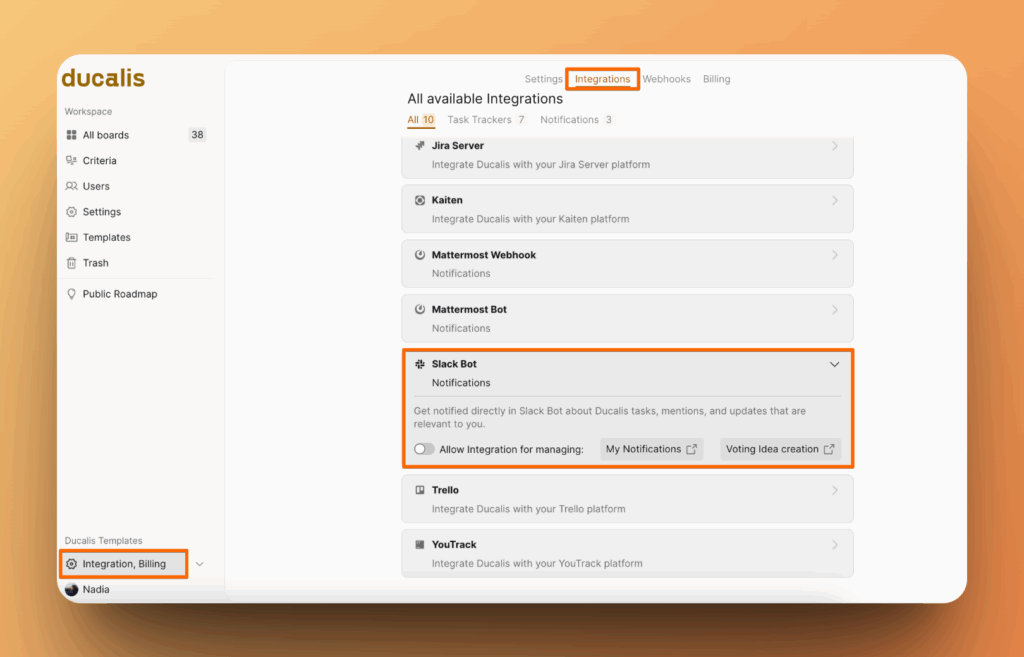Click the Slack Bot logo icon
This screenshot has height=657, width=1024.
[x=420, y=364]
